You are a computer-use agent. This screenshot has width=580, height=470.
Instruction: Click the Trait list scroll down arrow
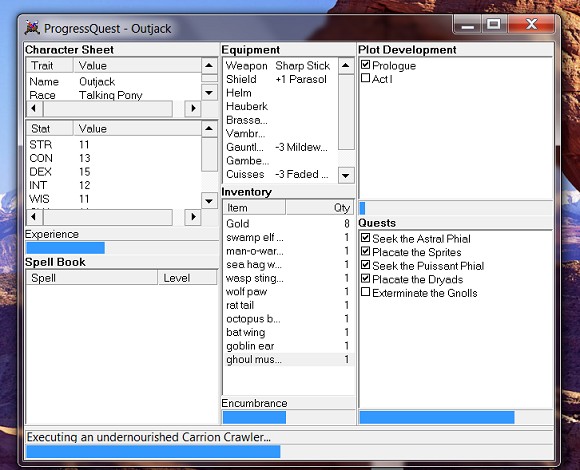(209, 92)
